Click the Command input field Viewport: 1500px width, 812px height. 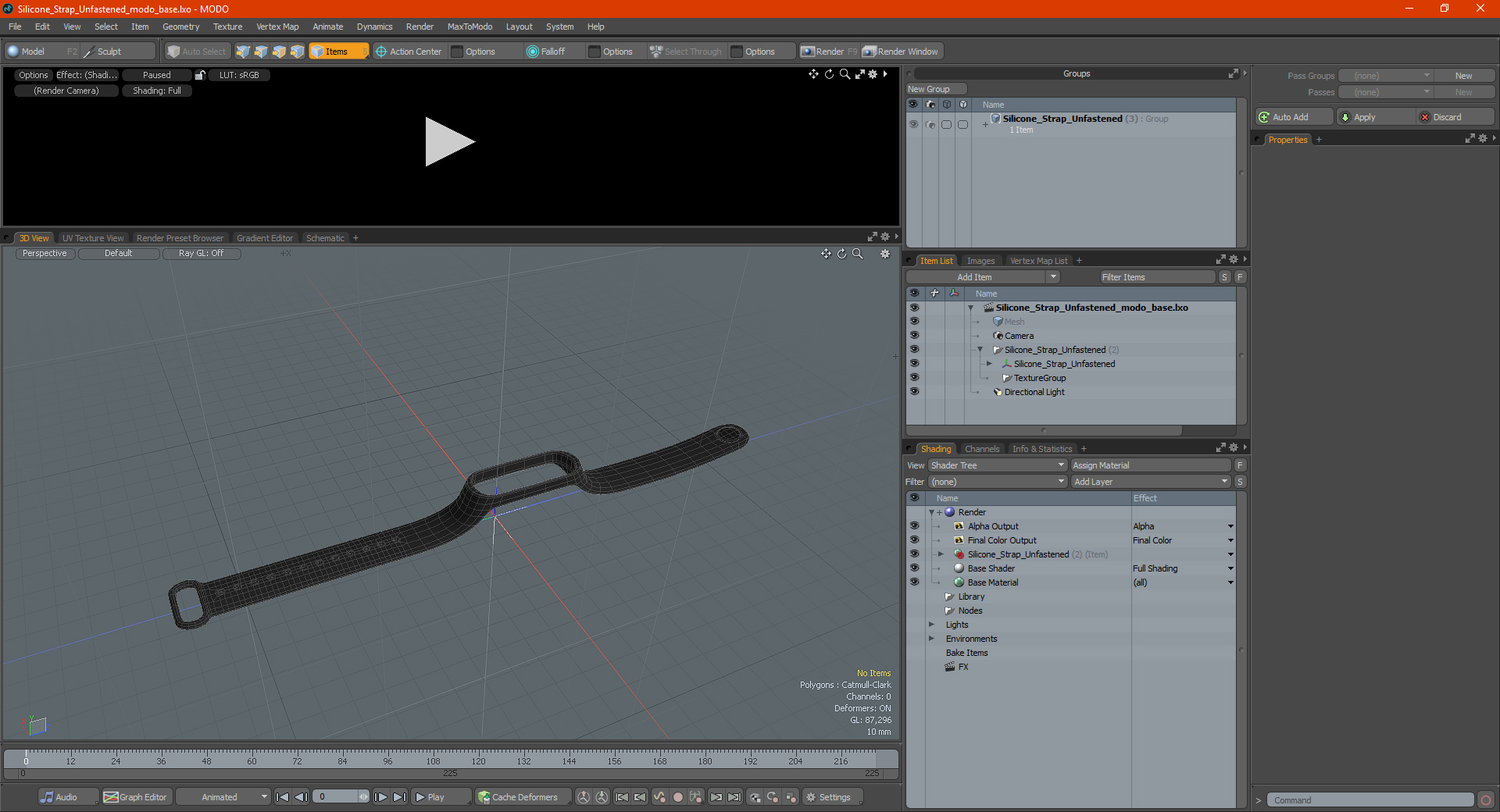(1370, 800)
